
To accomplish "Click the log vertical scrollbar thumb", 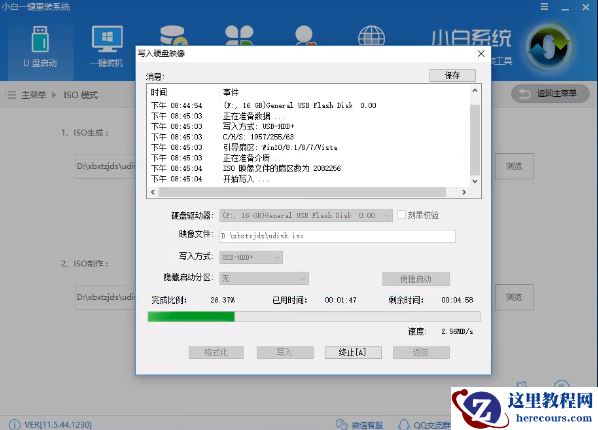I will pos(475,139).
